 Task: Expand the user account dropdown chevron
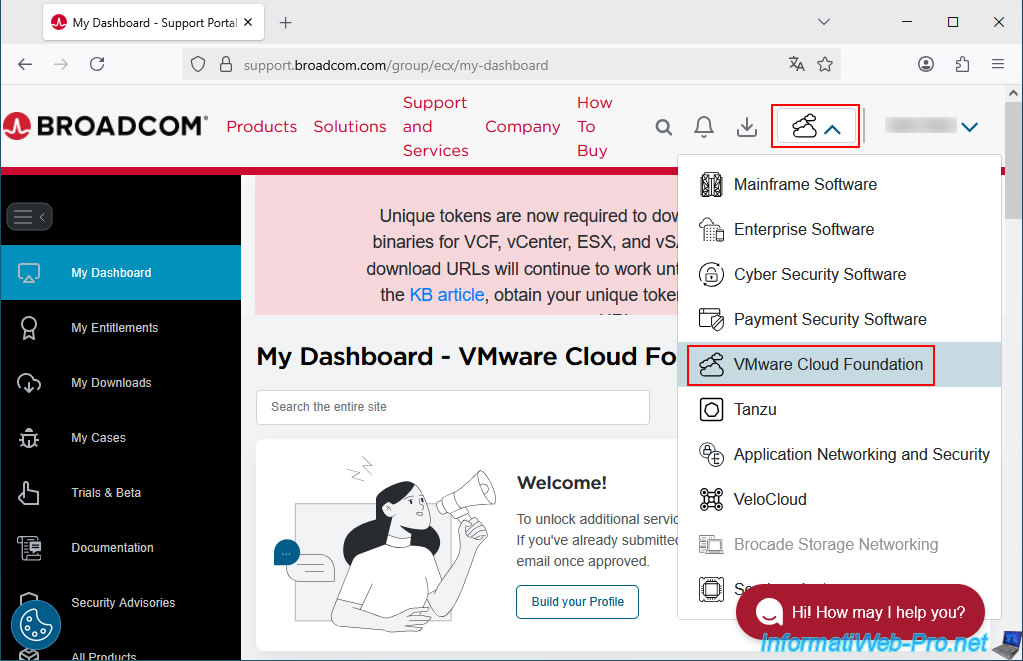pos(968,127)
